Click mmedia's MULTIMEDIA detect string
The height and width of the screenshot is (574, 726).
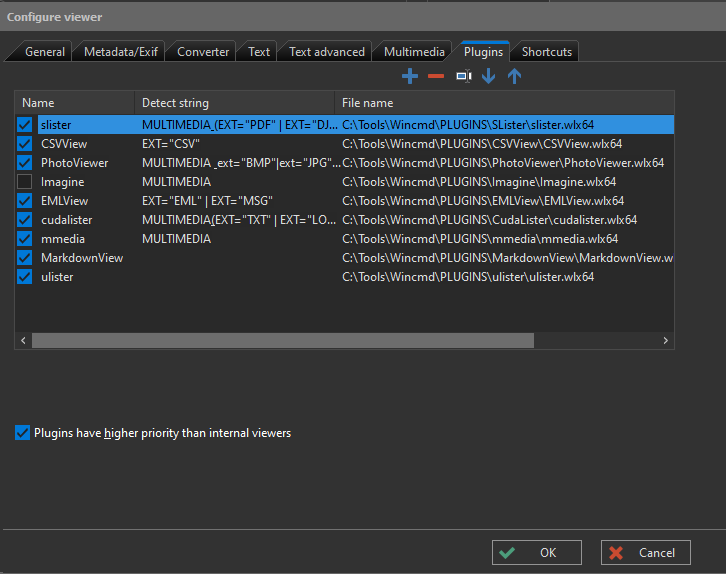[176, 238]
